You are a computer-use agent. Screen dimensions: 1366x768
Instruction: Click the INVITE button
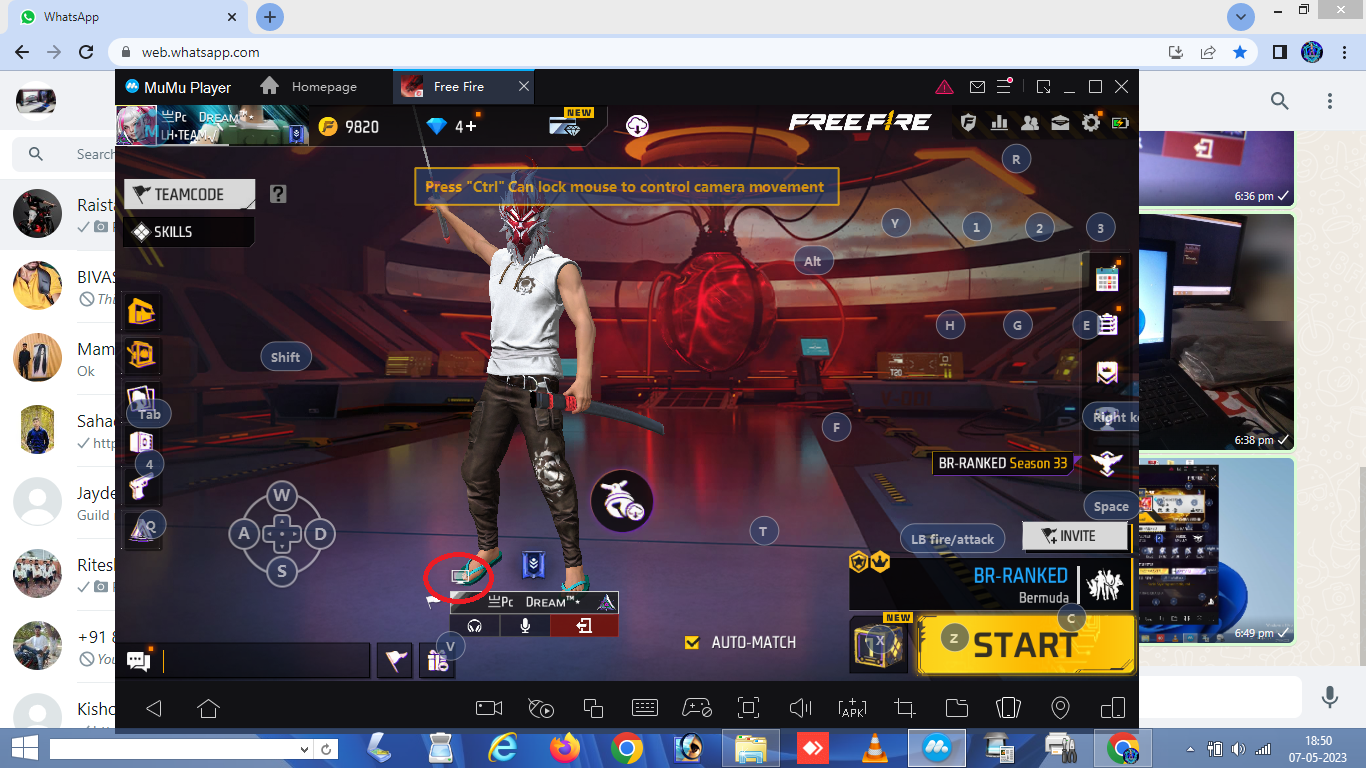click(1075, 536)
